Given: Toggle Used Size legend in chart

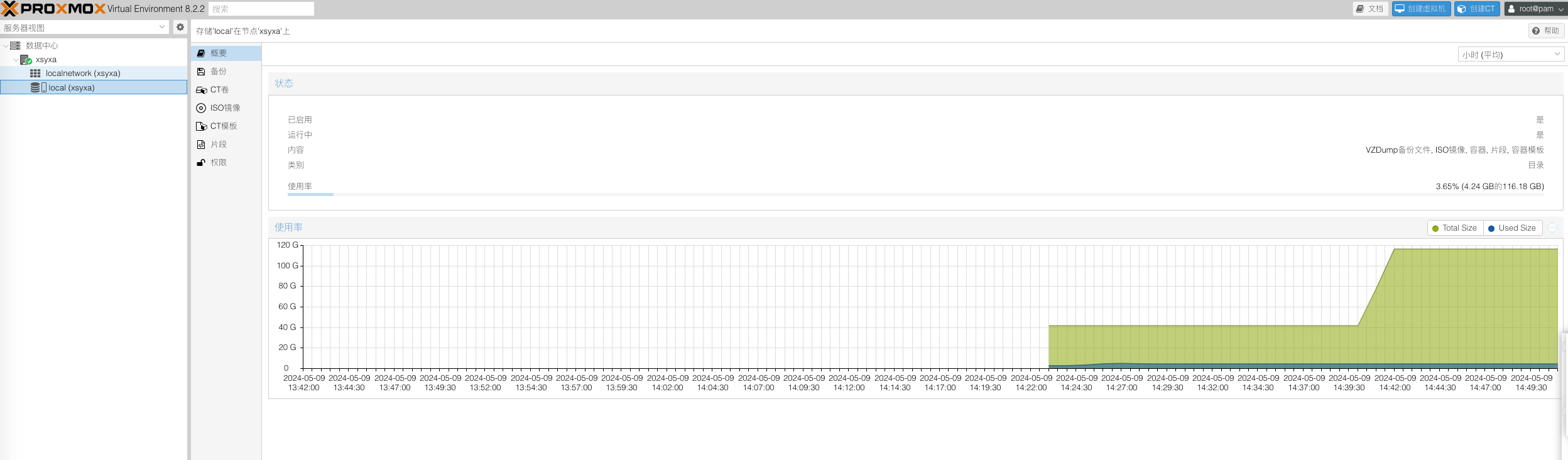Looking at the screenshot, I should click(1511, 228).
